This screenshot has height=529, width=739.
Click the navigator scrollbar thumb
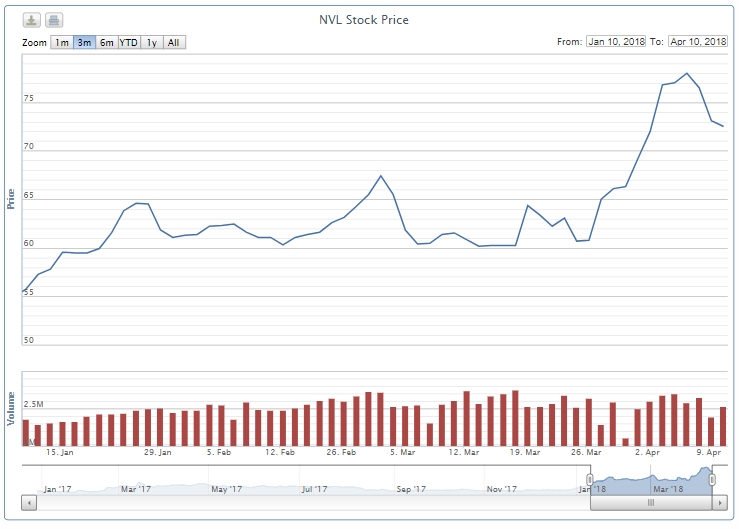coord(651,503)
